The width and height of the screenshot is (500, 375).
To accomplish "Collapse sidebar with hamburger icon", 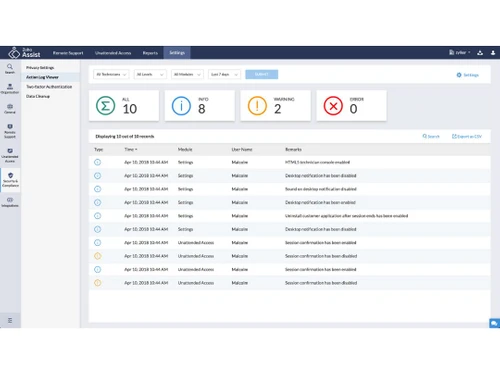I will click(x=10, y=320).
